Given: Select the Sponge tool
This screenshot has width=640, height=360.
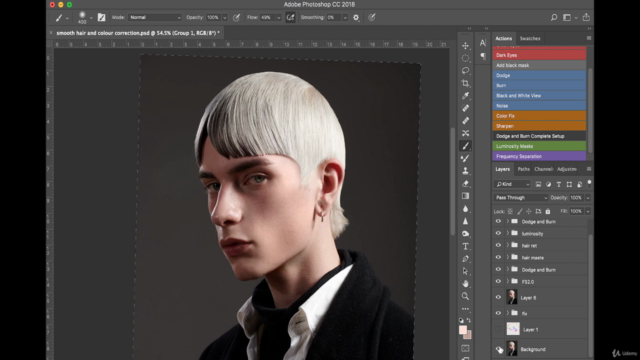Looking at the screenshot, I should point(465,234).
